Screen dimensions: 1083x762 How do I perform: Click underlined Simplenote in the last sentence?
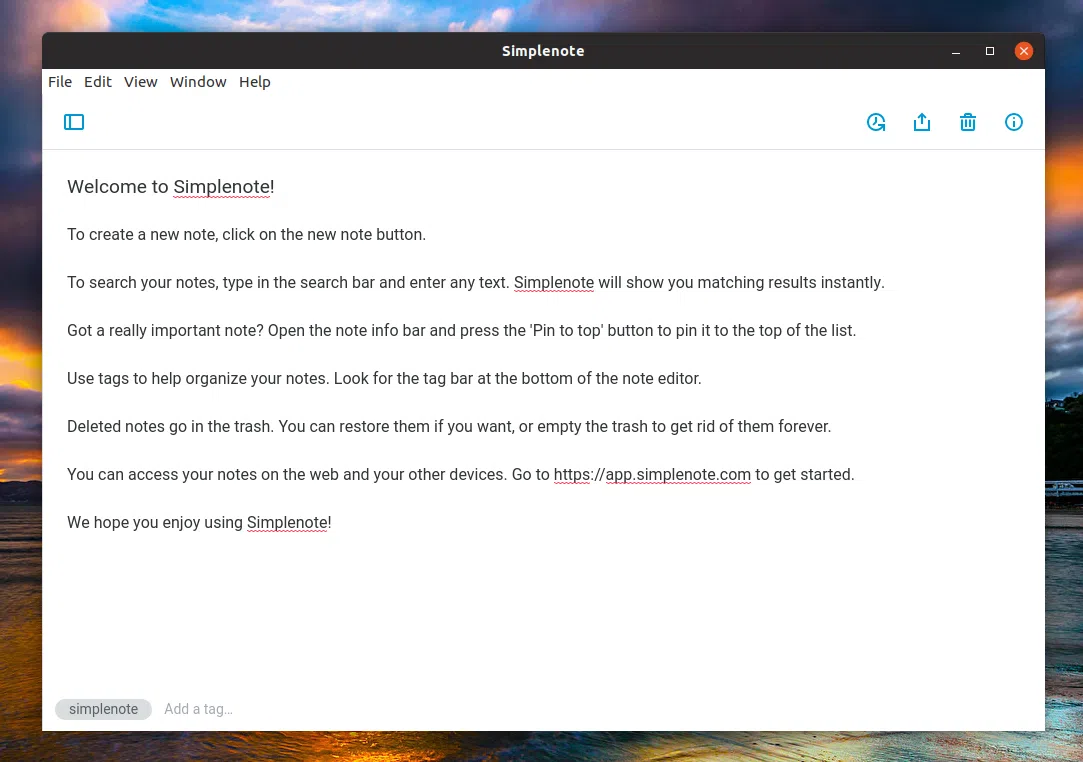[x=287, y=522]
